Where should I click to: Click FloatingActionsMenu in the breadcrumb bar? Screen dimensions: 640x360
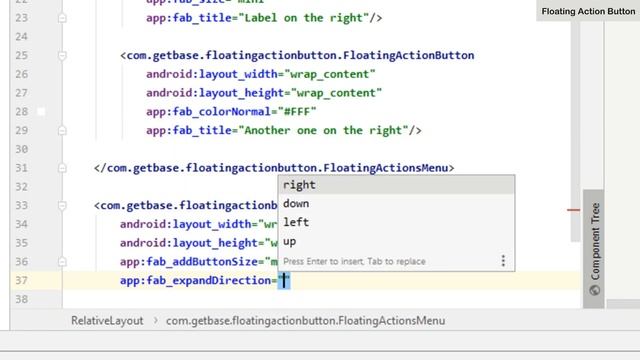pyautogui.click(x=305, y=321)
